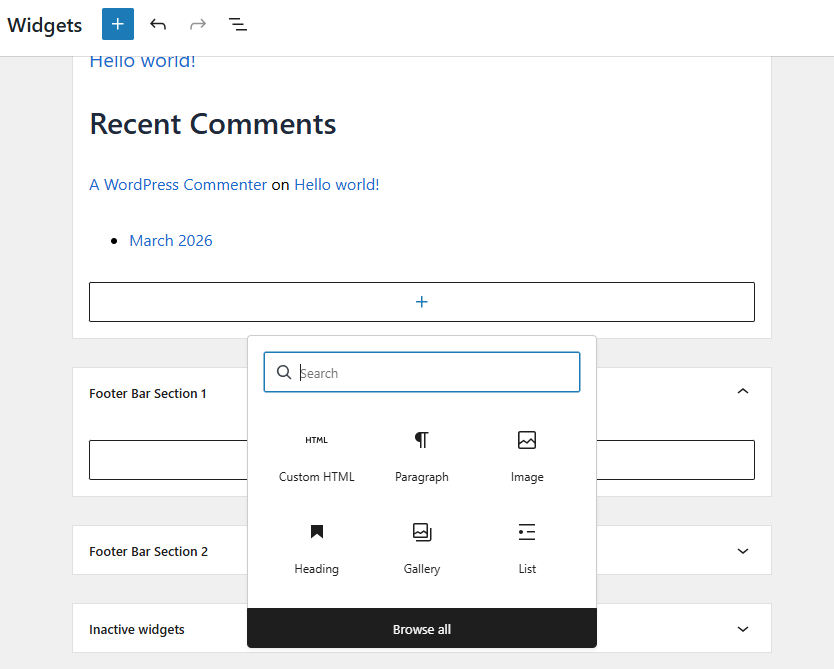
Task: Open the List View outline
Action: pyautogui.click(x=238, y=24)
